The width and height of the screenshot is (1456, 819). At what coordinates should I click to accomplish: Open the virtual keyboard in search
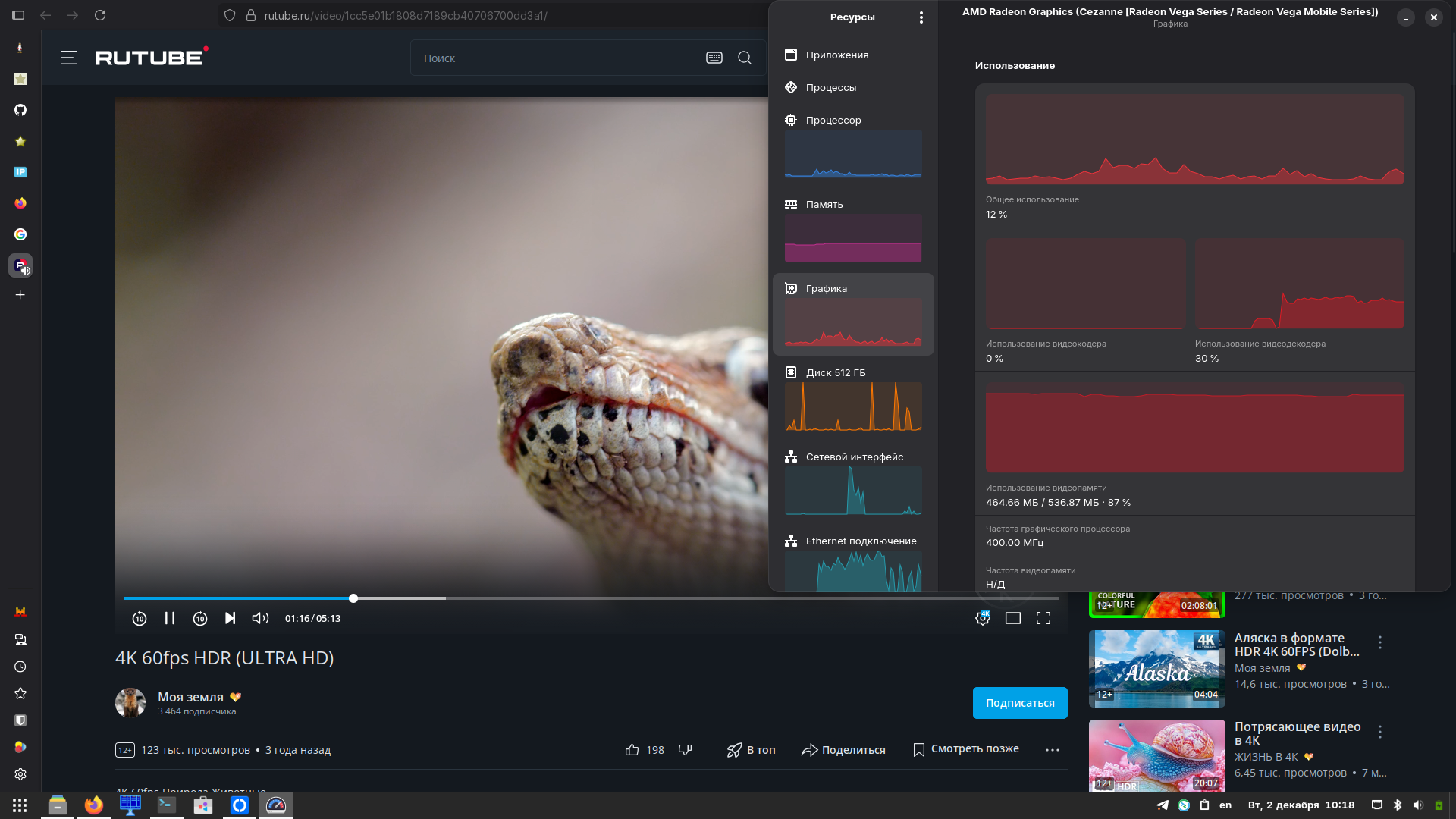point(714,58)
